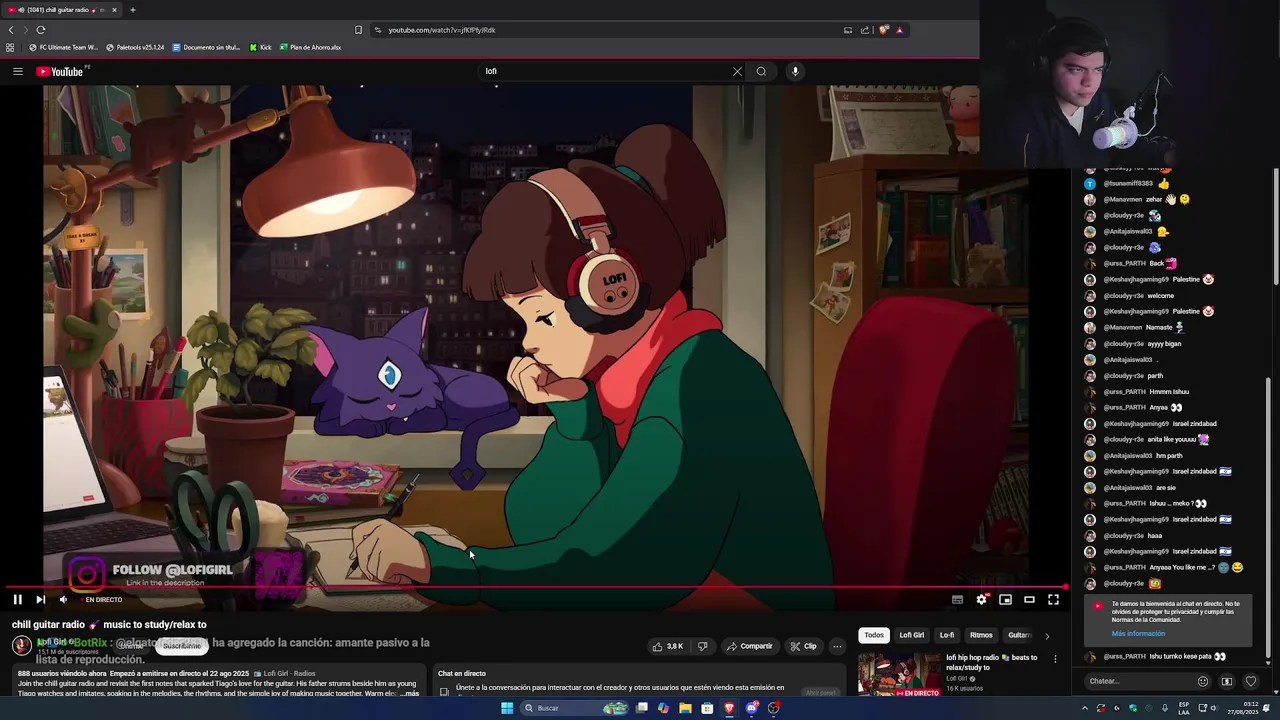The width and height of the screenshot is (1280, 720).
Task: Open Documento sin título bookmark
Action: (x=206, y=47)
